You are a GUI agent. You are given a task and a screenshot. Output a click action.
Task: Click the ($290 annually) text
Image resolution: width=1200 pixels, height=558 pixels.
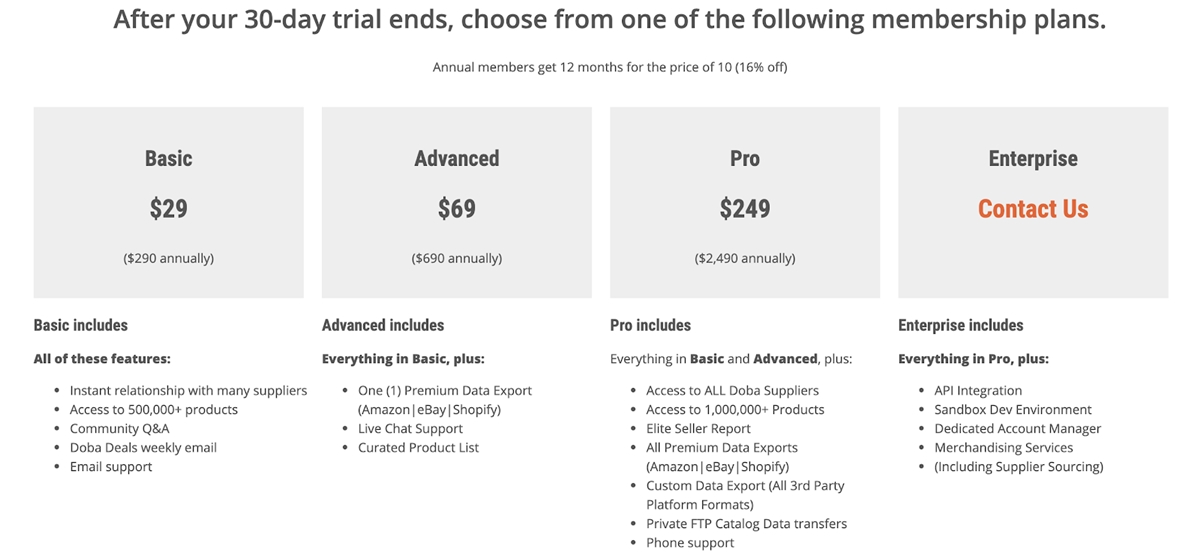coord(169,258)
